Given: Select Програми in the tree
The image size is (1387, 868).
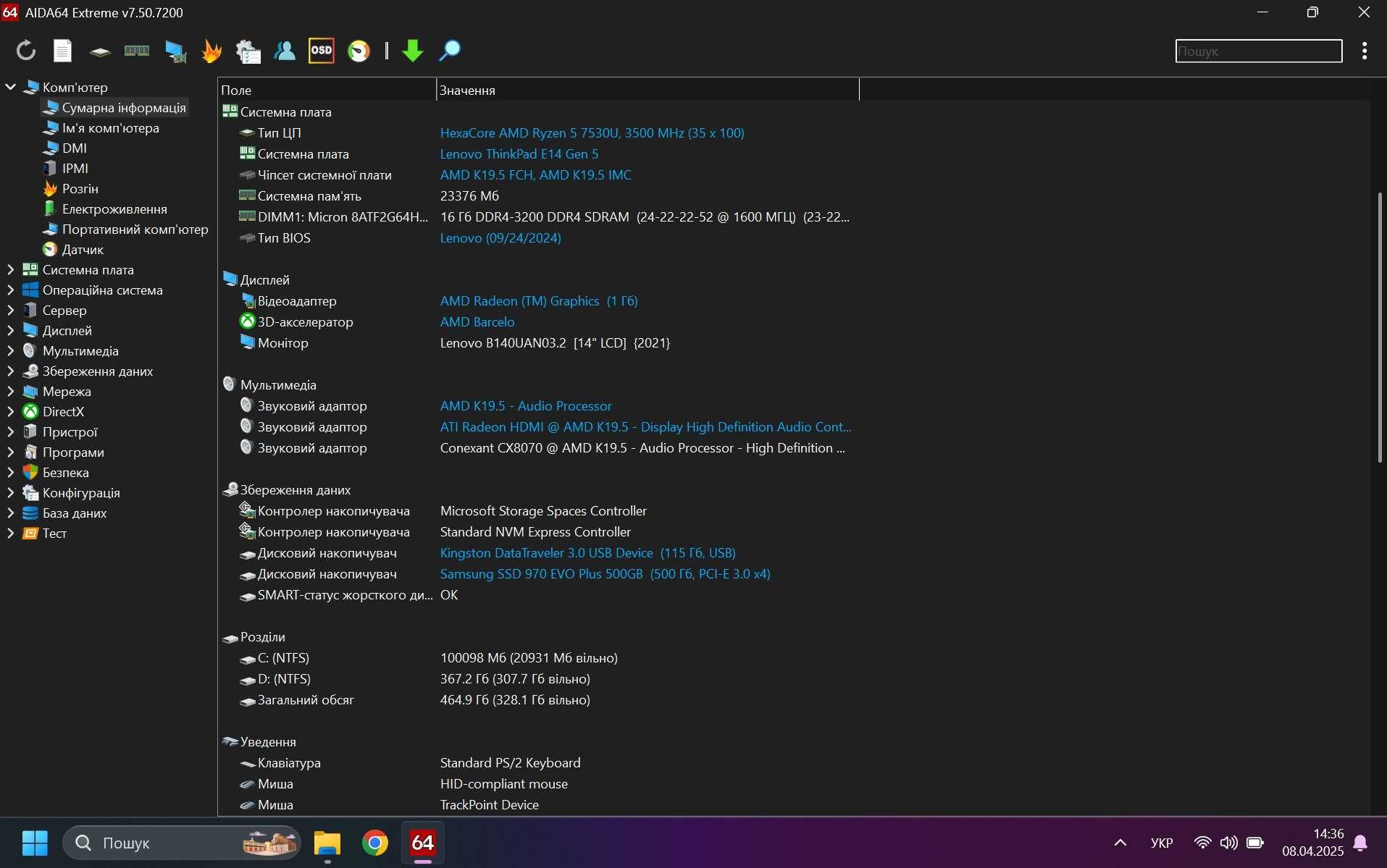Looking at the screenshot, I should tap(73, 452).
